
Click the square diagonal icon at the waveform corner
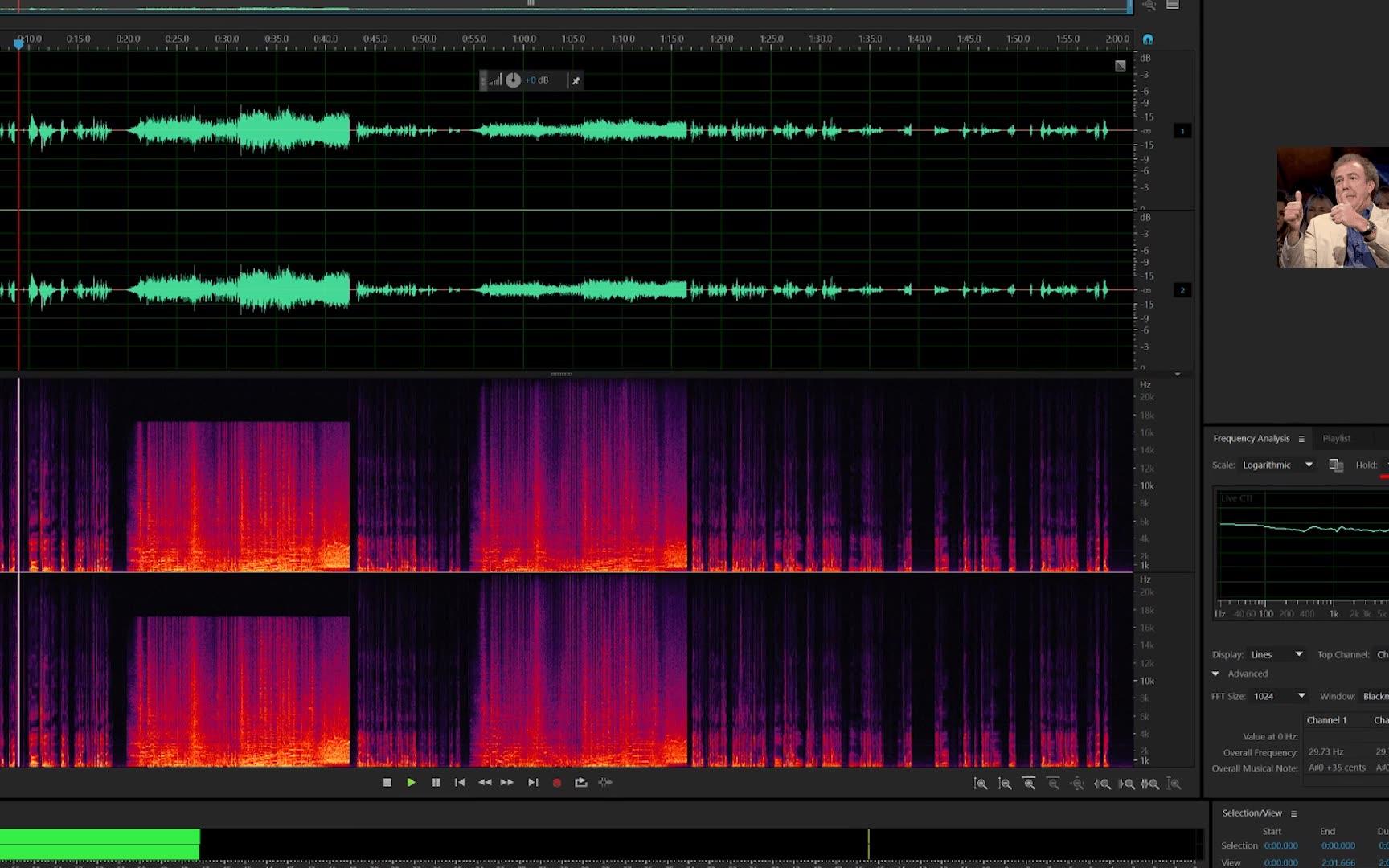[1121, 66]
